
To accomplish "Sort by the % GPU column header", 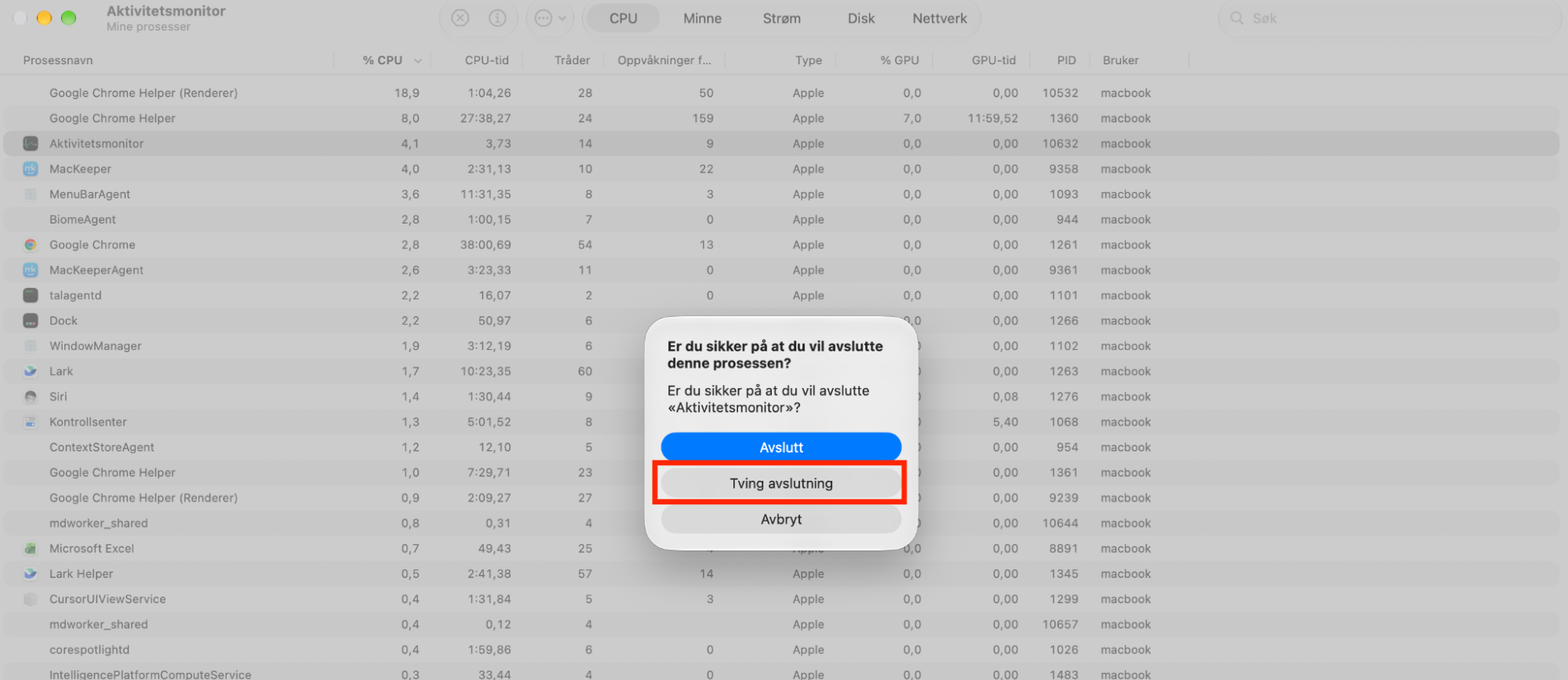I will (899, 60).
